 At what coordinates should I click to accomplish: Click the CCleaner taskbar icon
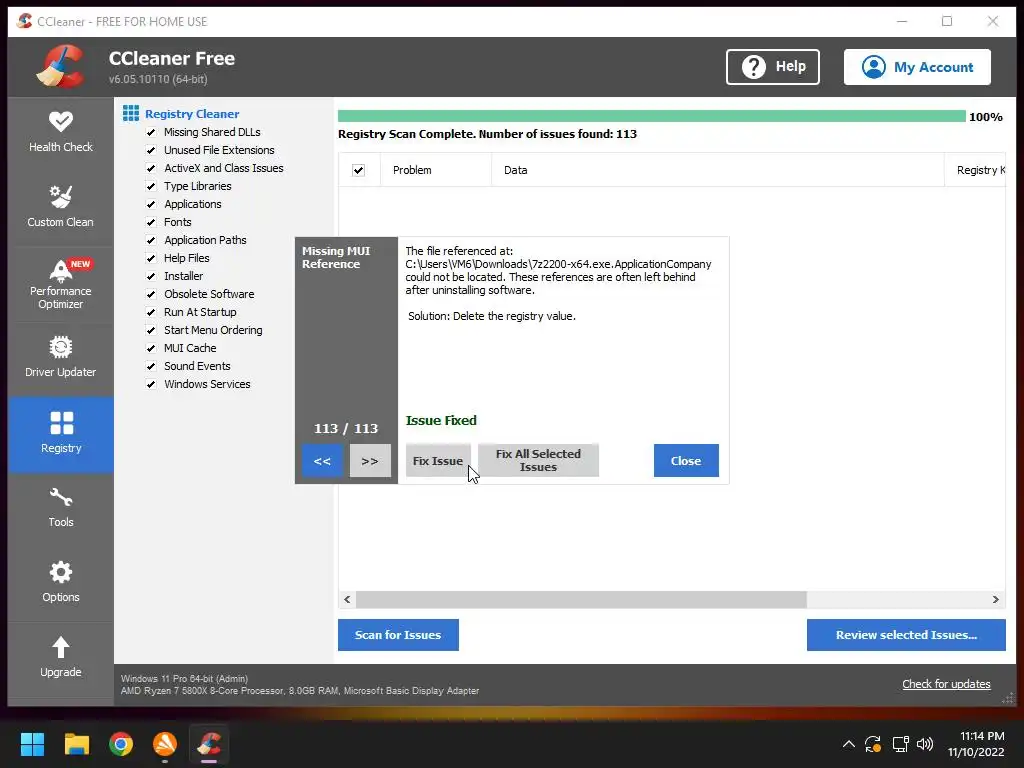(x=209, y=744)
